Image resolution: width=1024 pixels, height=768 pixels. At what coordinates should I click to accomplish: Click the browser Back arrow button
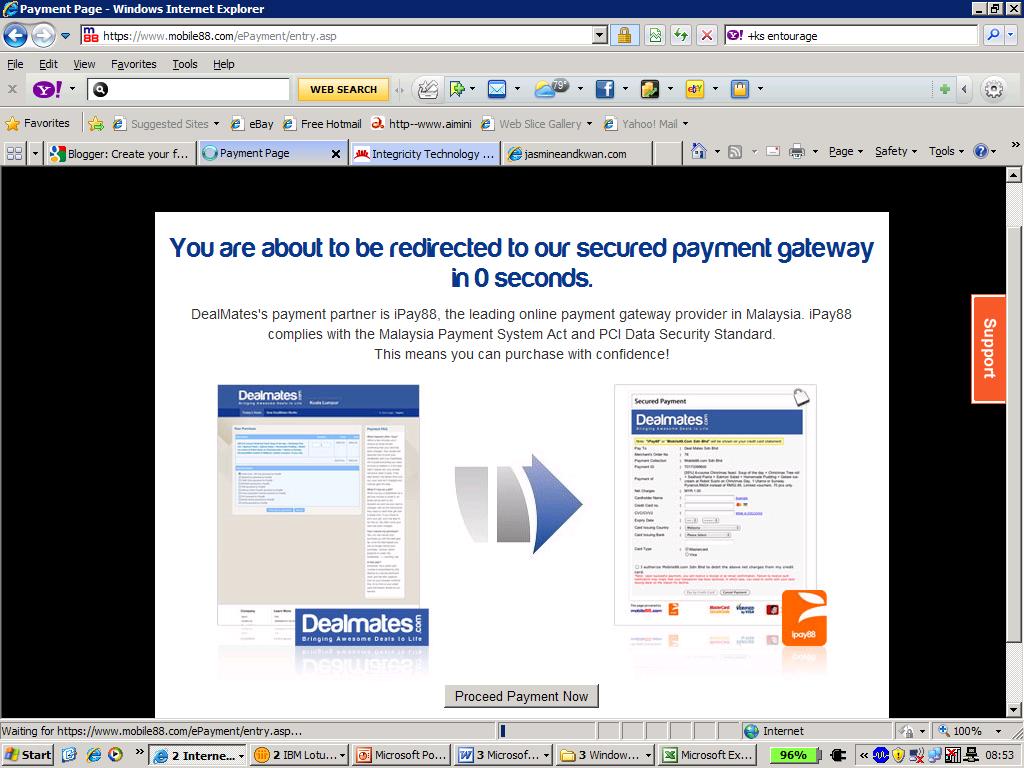tap(16, 35)
